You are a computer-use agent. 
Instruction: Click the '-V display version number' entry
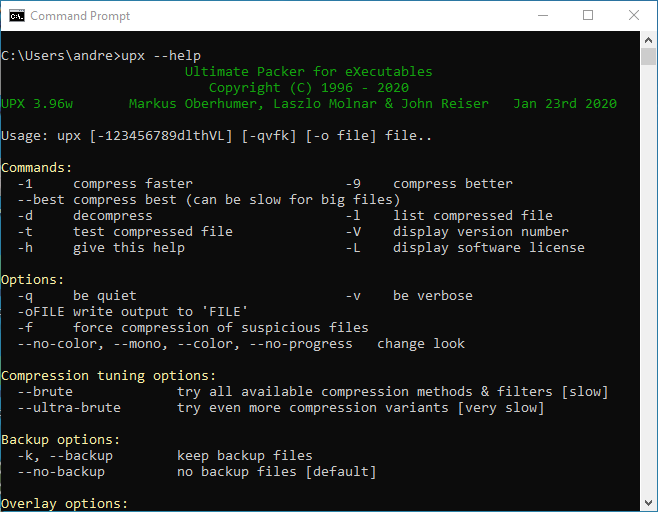457,232
